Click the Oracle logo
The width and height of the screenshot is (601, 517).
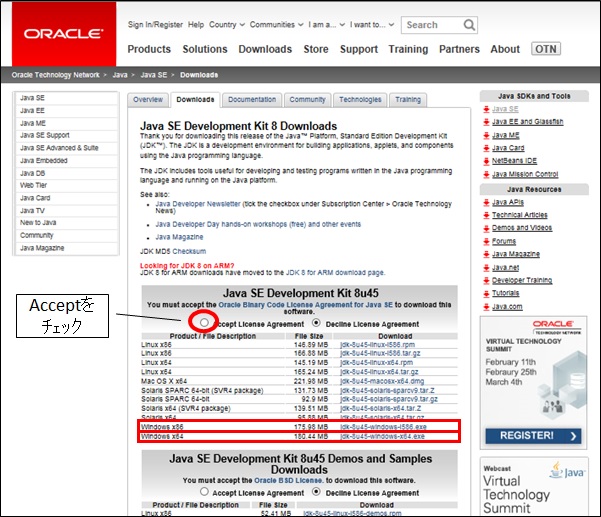(64, 34)
